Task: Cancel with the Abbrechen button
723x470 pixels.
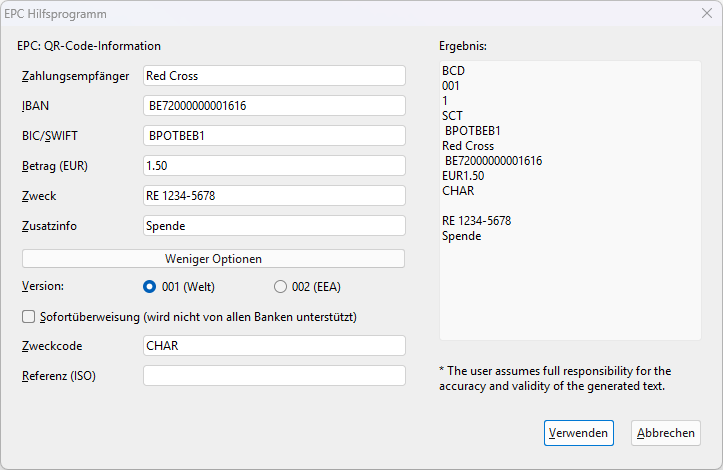Action: [x=666, y=433]
